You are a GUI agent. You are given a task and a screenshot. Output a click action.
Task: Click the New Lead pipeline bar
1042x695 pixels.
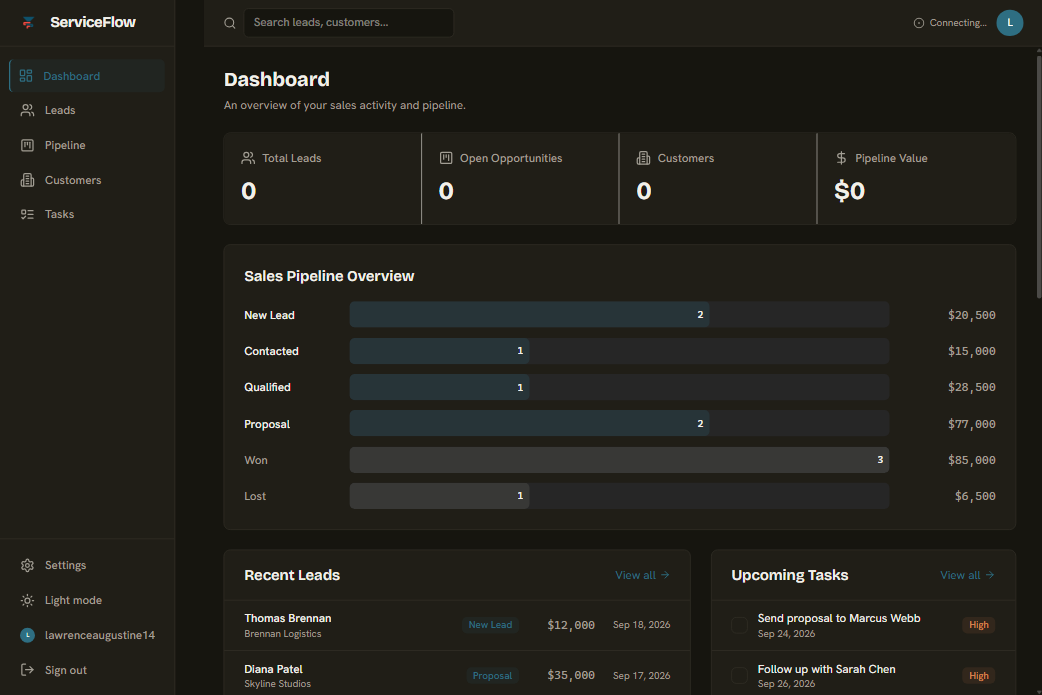click(529, 315)
